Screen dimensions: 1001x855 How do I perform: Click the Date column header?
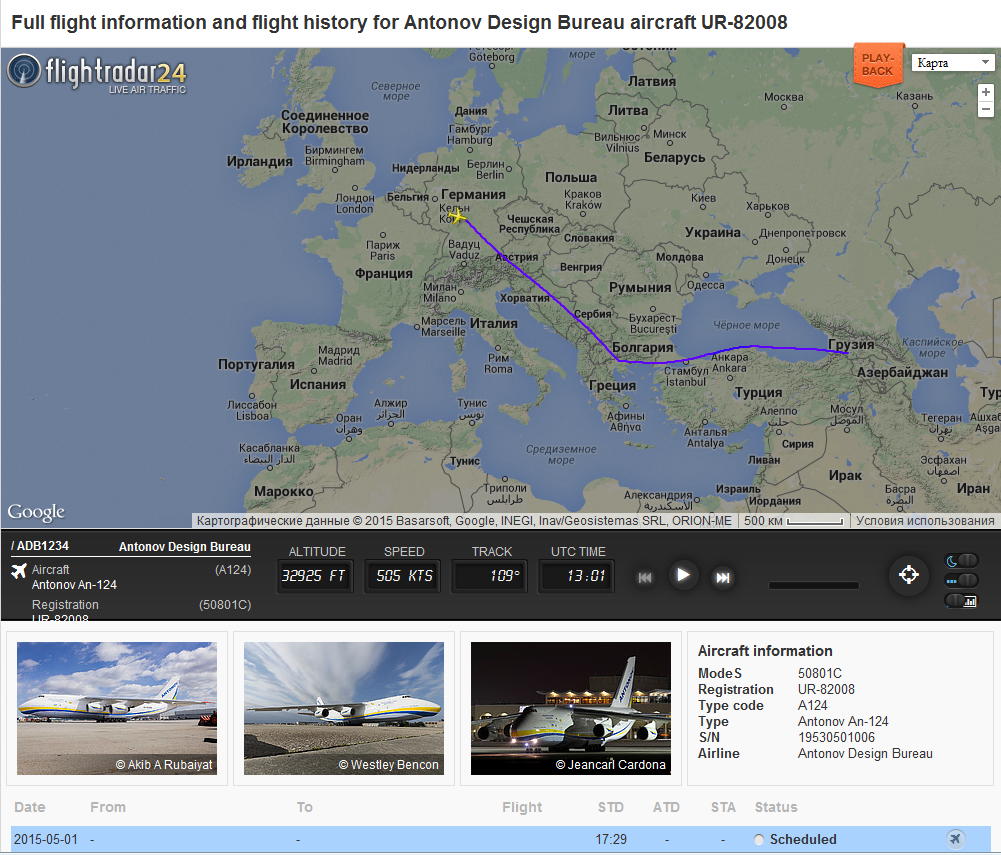tap(29, 807)
